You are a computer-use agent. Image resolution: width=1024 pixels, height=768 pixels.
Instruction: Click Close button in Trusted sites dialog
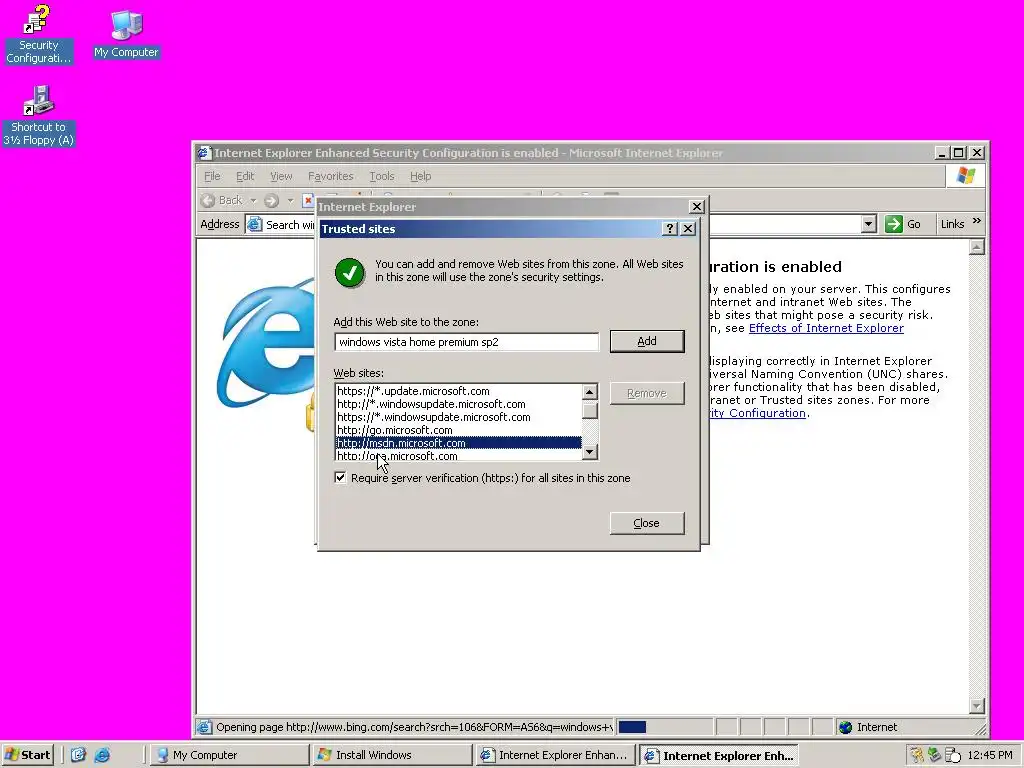pyautogui.click(x=647, y=523)
